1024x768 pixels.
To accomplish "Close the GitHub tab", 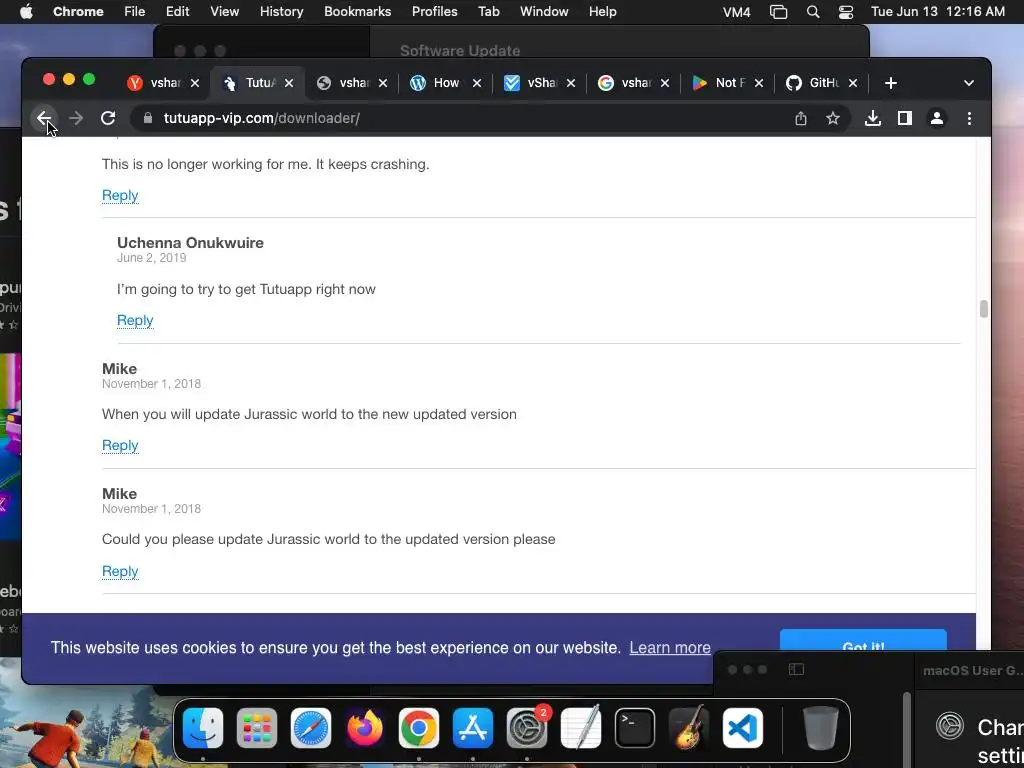I will (852, 83).
